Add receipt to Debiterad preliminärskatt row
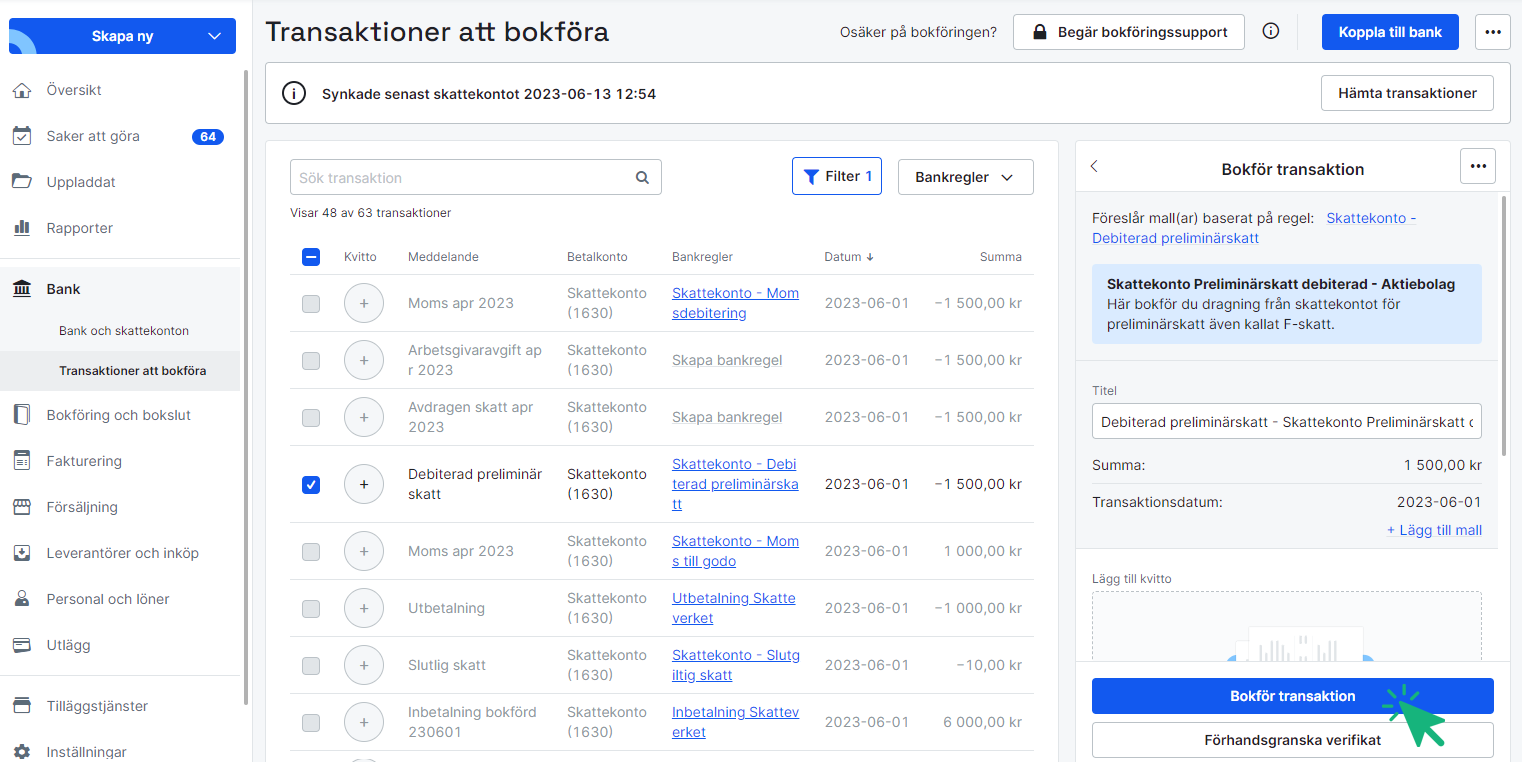1522x762 pixels. (x=363, y=484)
